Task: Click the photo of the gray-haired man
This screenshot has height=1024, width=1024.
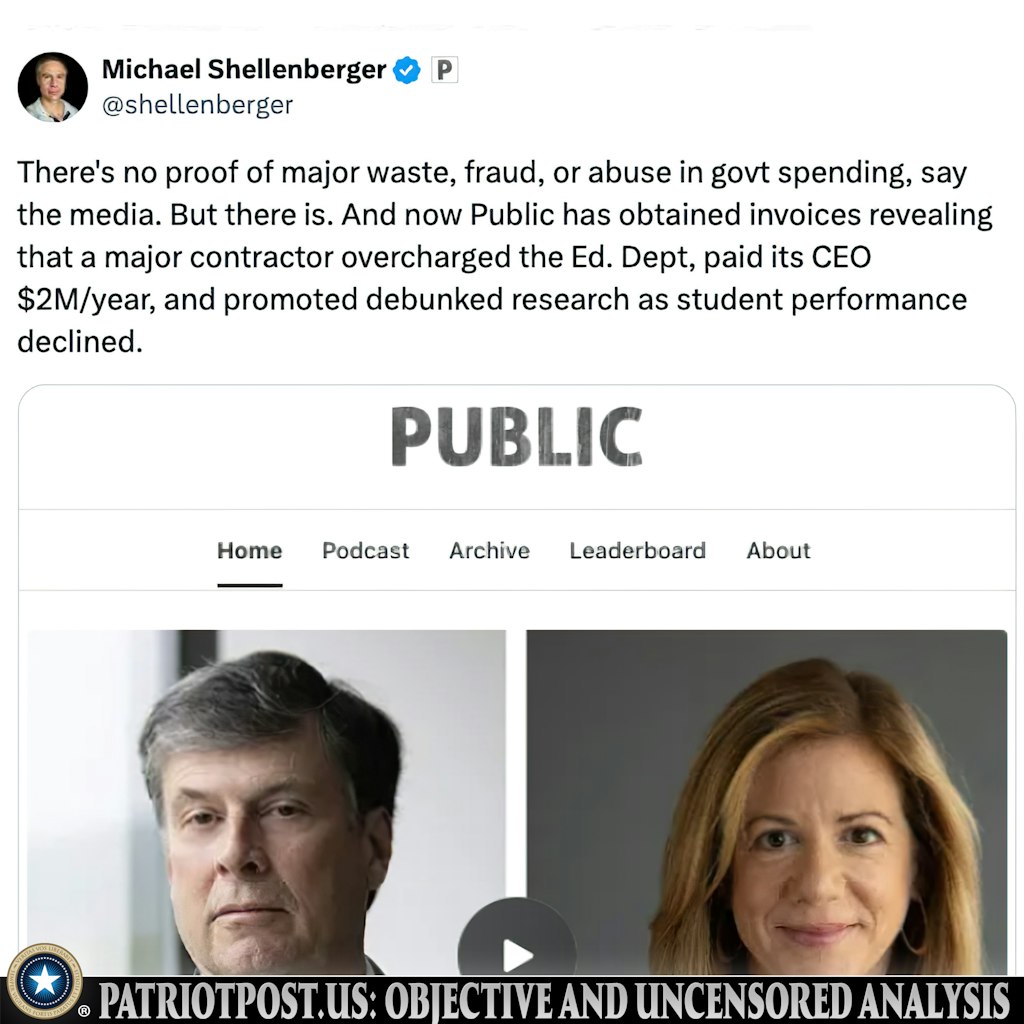Action: (266, 803)
